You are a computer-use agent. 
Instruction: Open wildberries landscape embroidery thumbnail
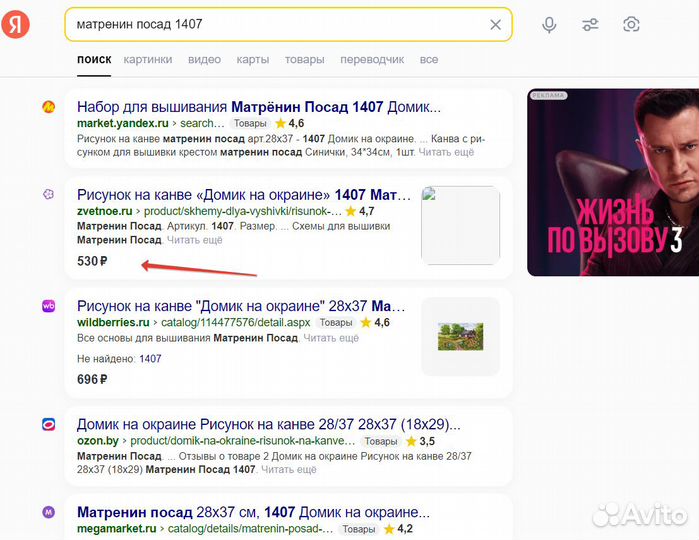[x=461, y=336]
